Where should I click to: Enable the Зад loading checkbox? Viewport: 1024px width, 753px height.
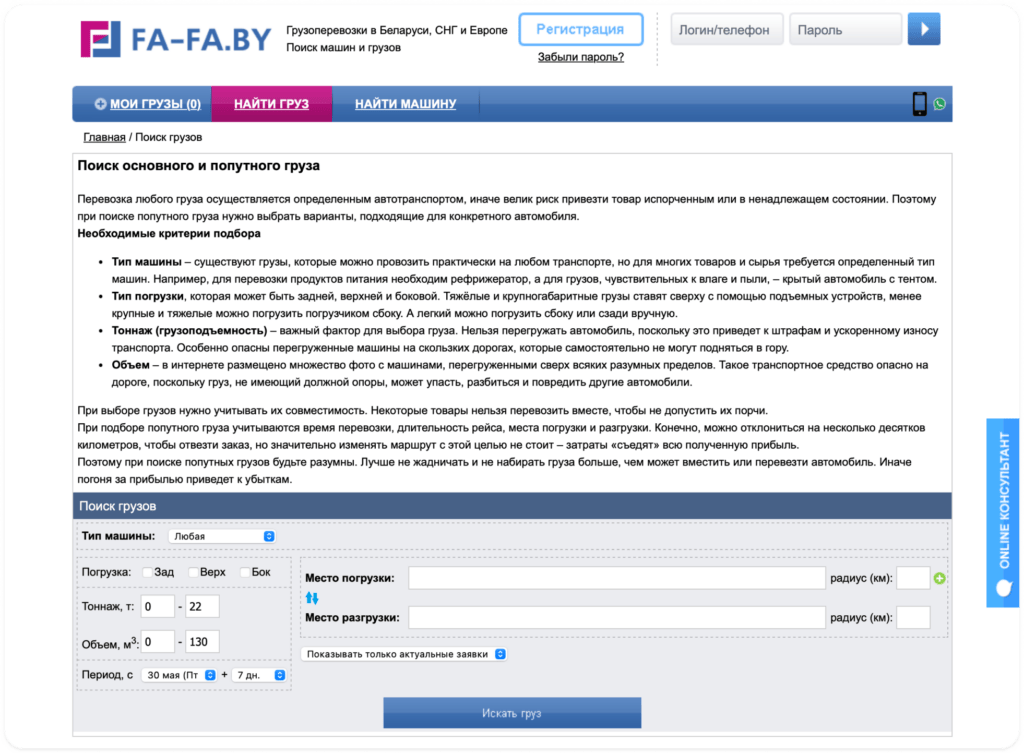click(147, 572)
